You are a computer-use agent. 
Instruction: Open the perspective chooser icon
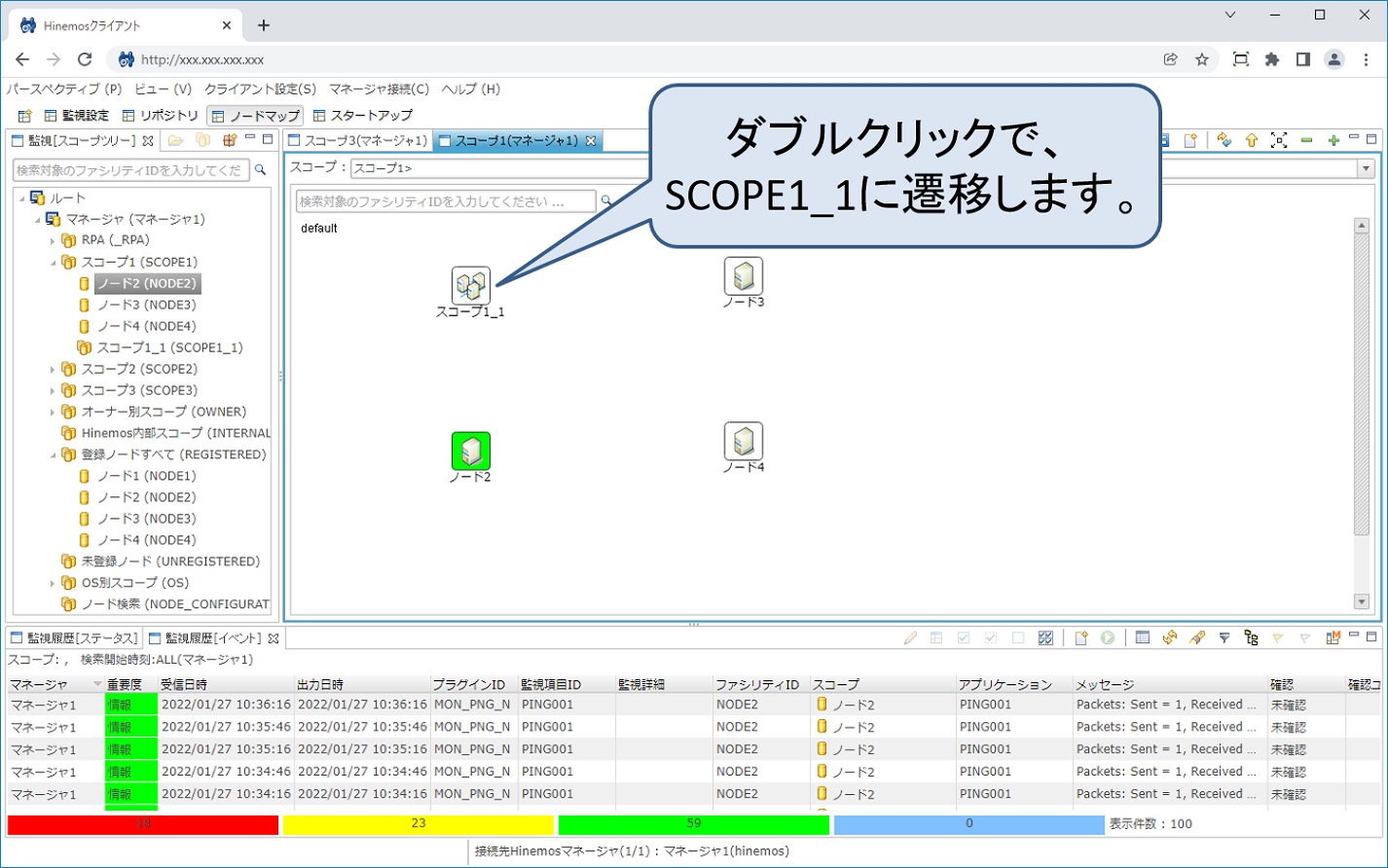click(25, 116)
